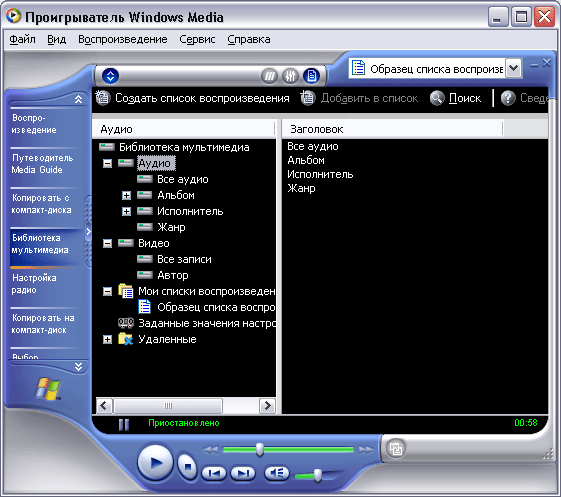Open the Воспроизведение menu
561x497 pixels.
pos(123,39)
